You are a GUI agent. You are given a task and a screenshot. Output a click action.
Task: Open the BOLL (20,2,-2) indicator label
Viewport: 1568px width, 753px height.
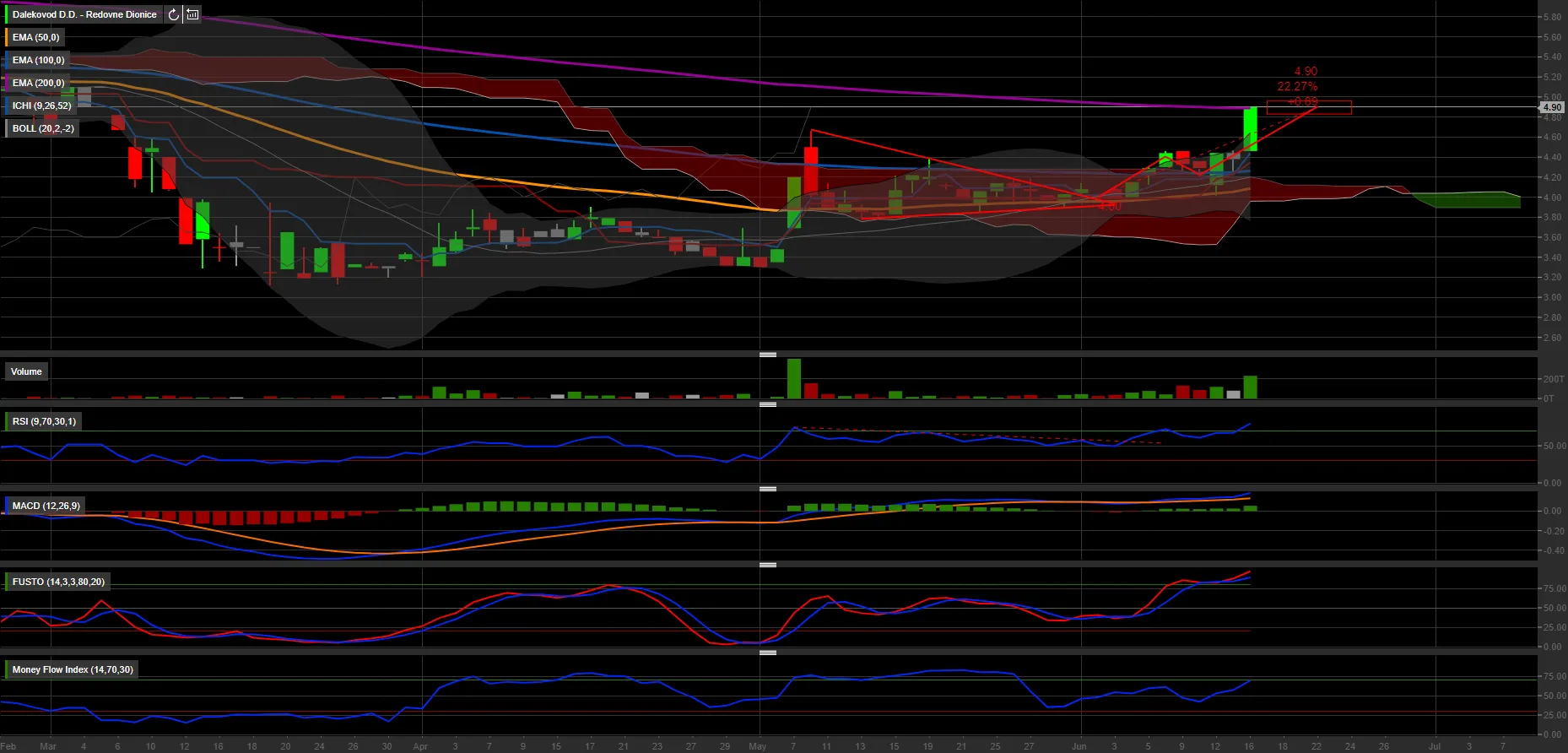[x=43, y=128]
